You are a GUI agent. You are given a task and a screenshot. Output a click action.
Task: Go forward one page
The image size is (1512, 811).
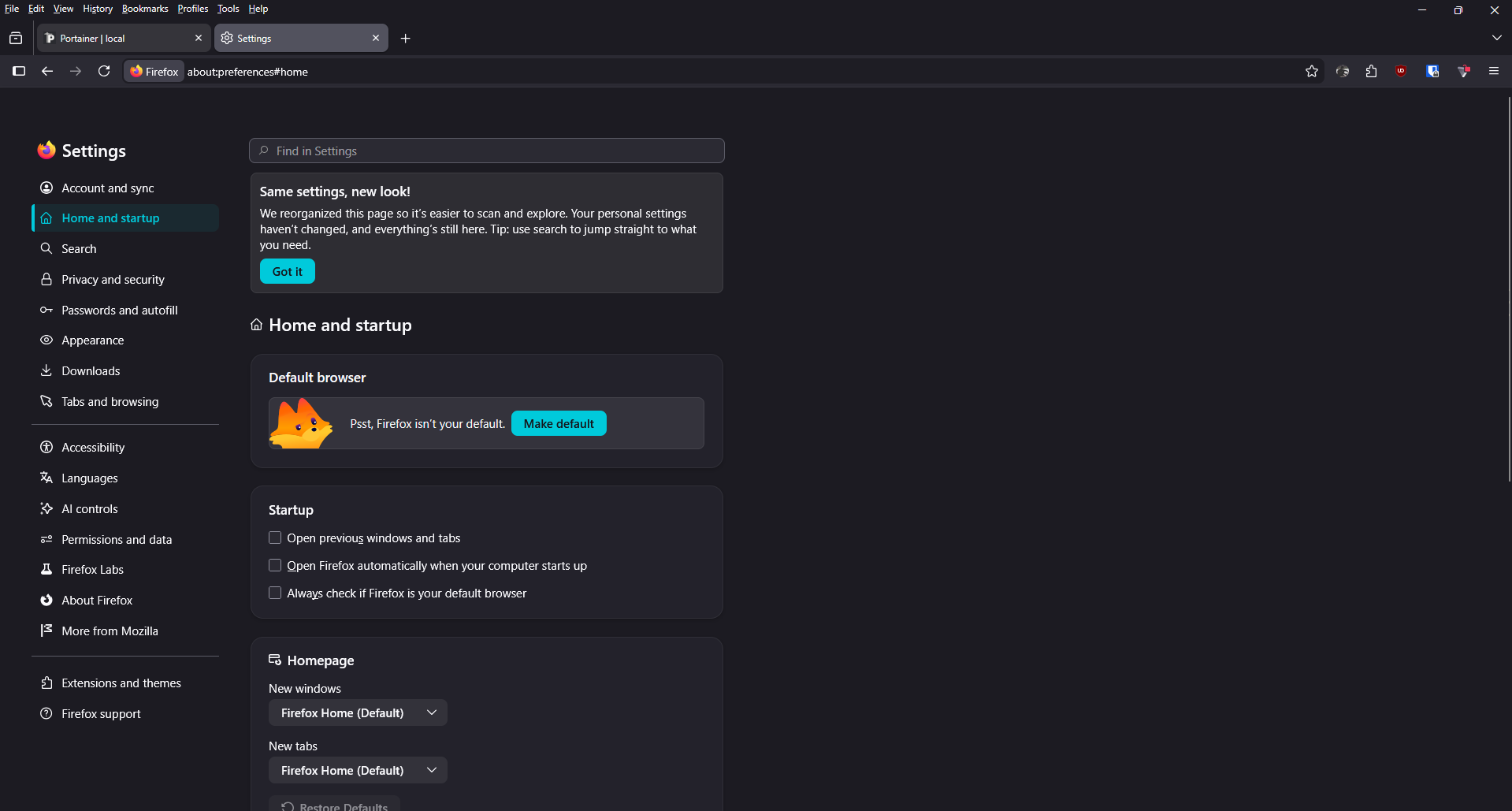pos(76,71)
